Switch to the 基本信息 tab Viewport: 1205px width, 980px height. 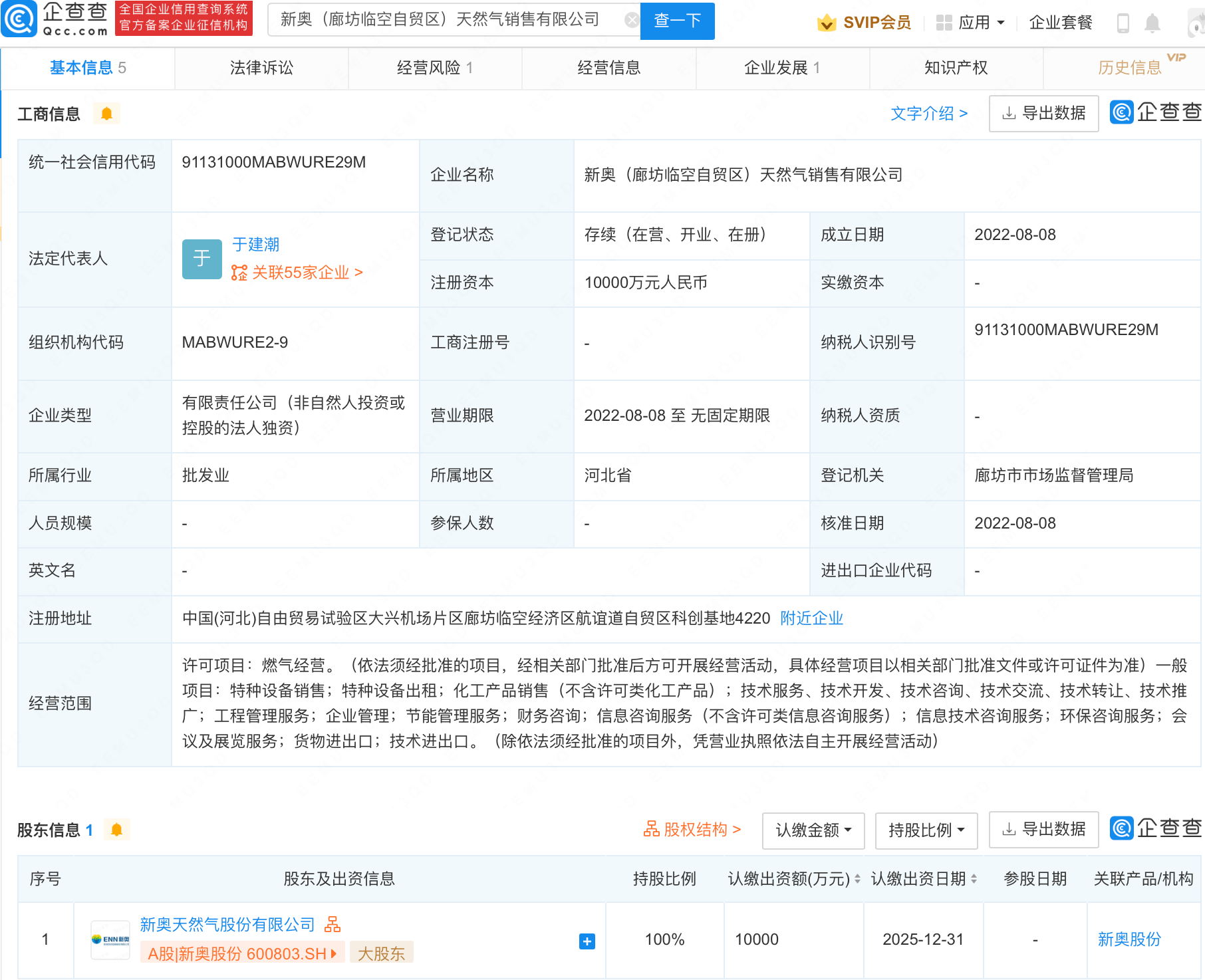(x=88, y=68)
